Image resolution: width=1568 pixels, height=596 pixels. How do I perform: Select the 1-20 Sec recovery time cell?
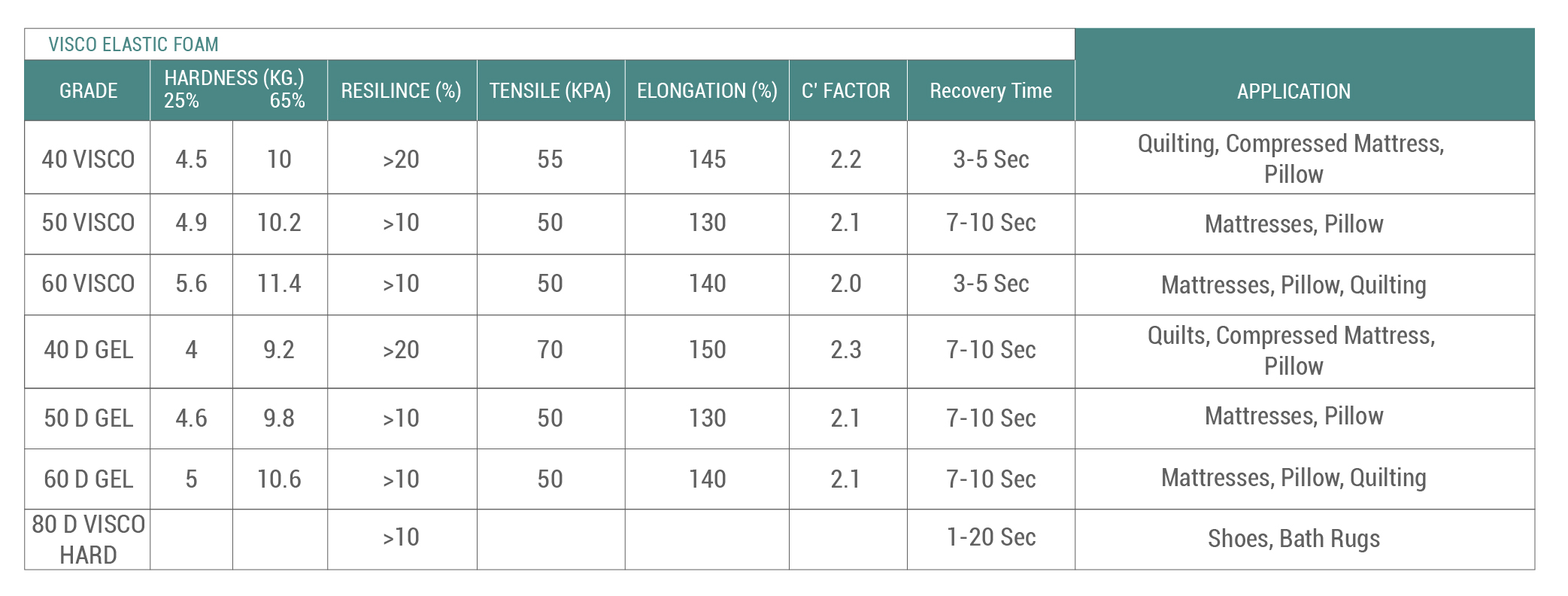[990, 537]
